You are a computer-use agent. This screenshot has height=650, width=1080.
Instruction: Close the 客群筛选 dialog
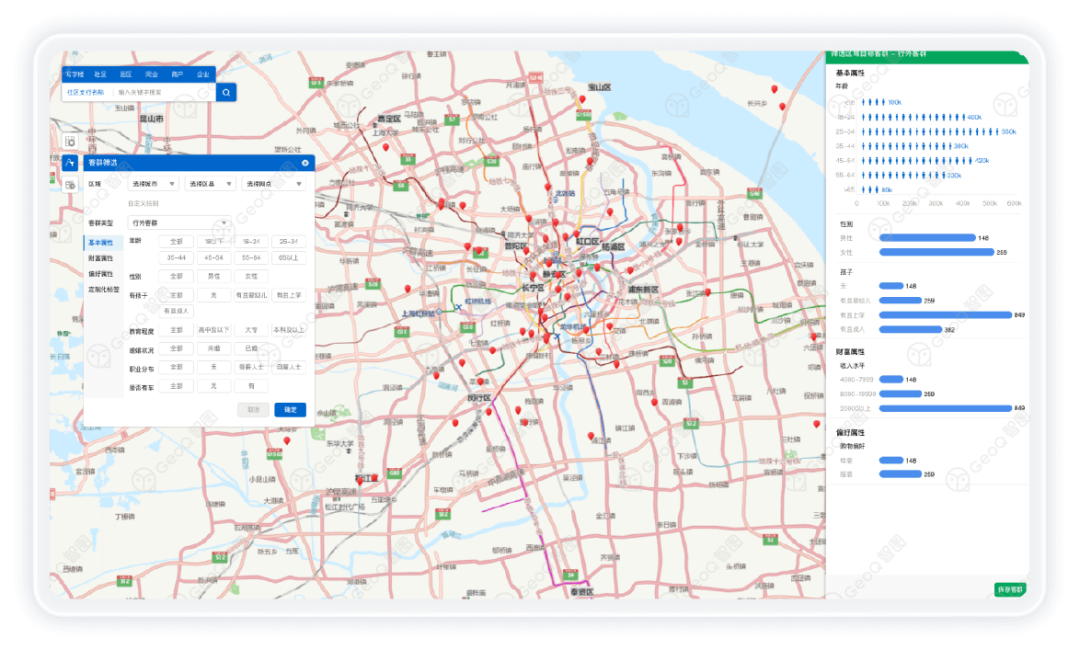[305, 163]
